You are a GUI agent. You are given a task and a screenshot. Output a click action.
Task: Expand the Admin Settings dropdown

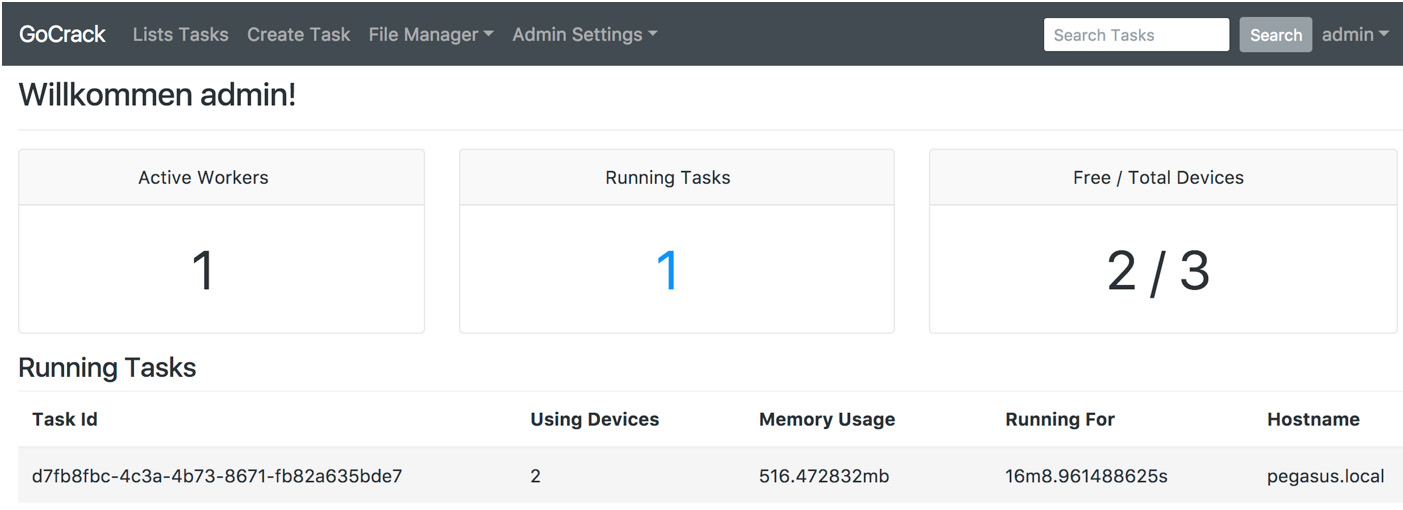[584, 34]
